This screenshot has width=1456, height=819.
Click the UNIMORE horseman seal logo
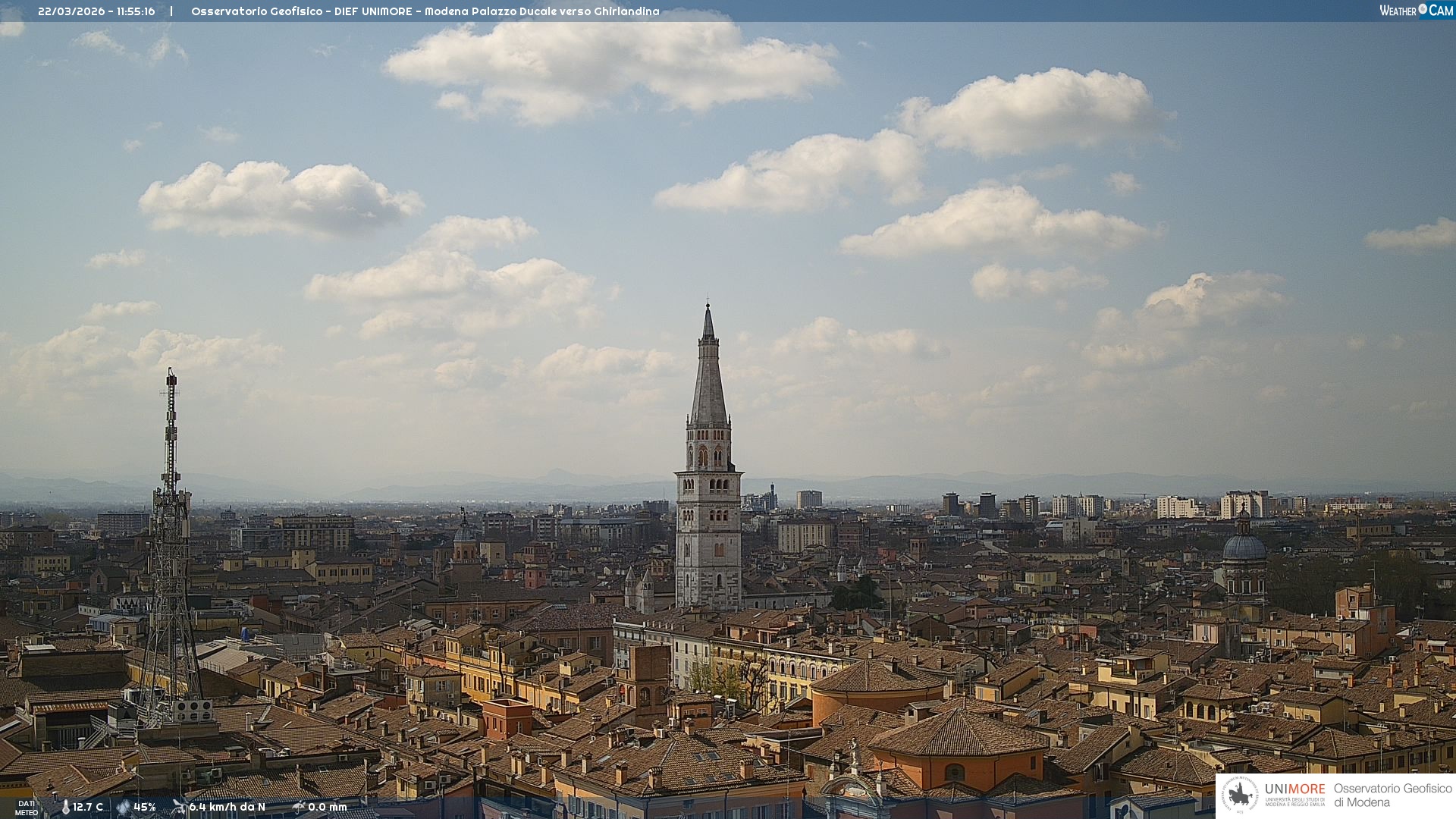click(1241, 795)
